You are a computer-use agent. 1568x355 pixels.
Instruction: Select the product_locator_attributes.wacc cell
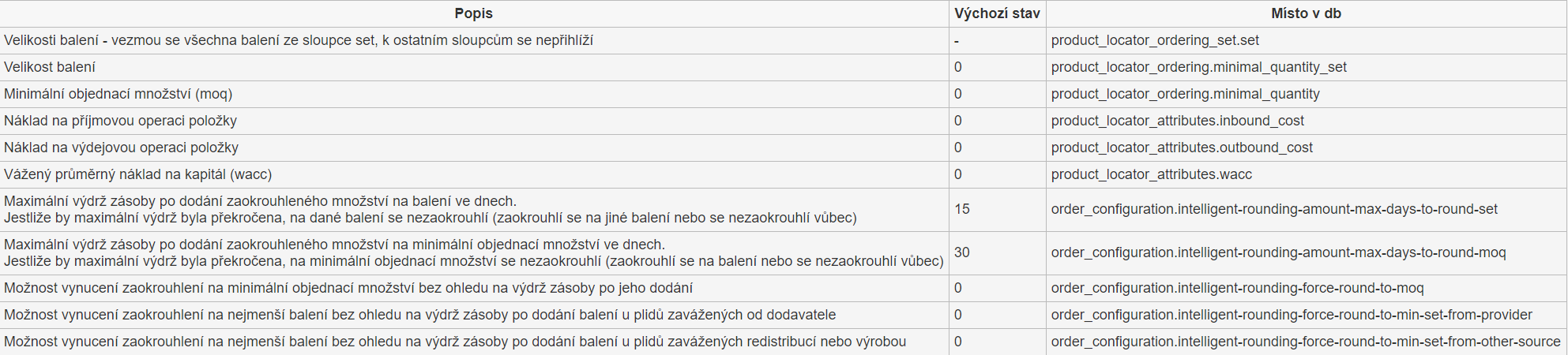point(1151,174)
